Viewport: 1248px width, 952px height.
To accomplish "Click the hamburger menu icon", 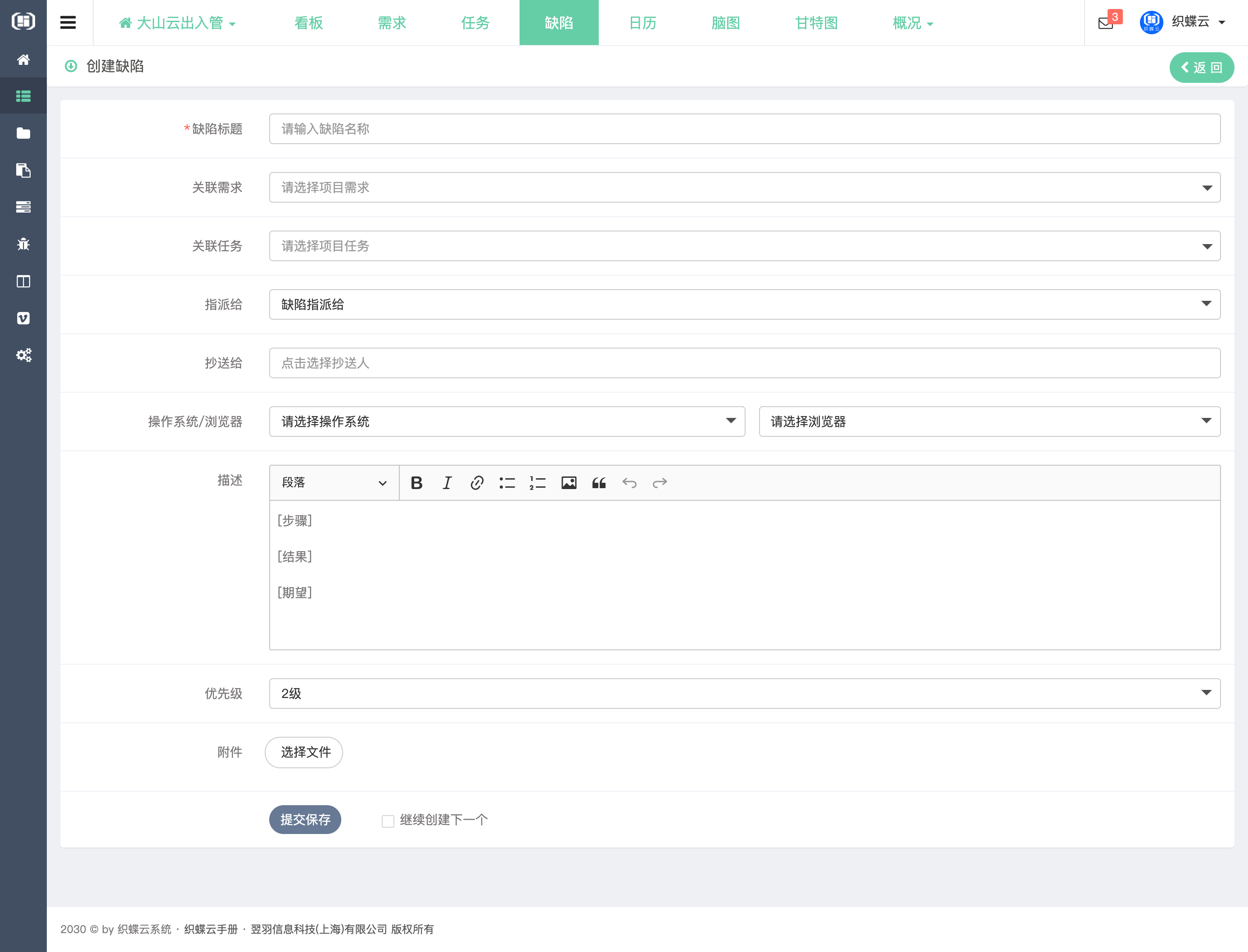I will tap(68, 23).
